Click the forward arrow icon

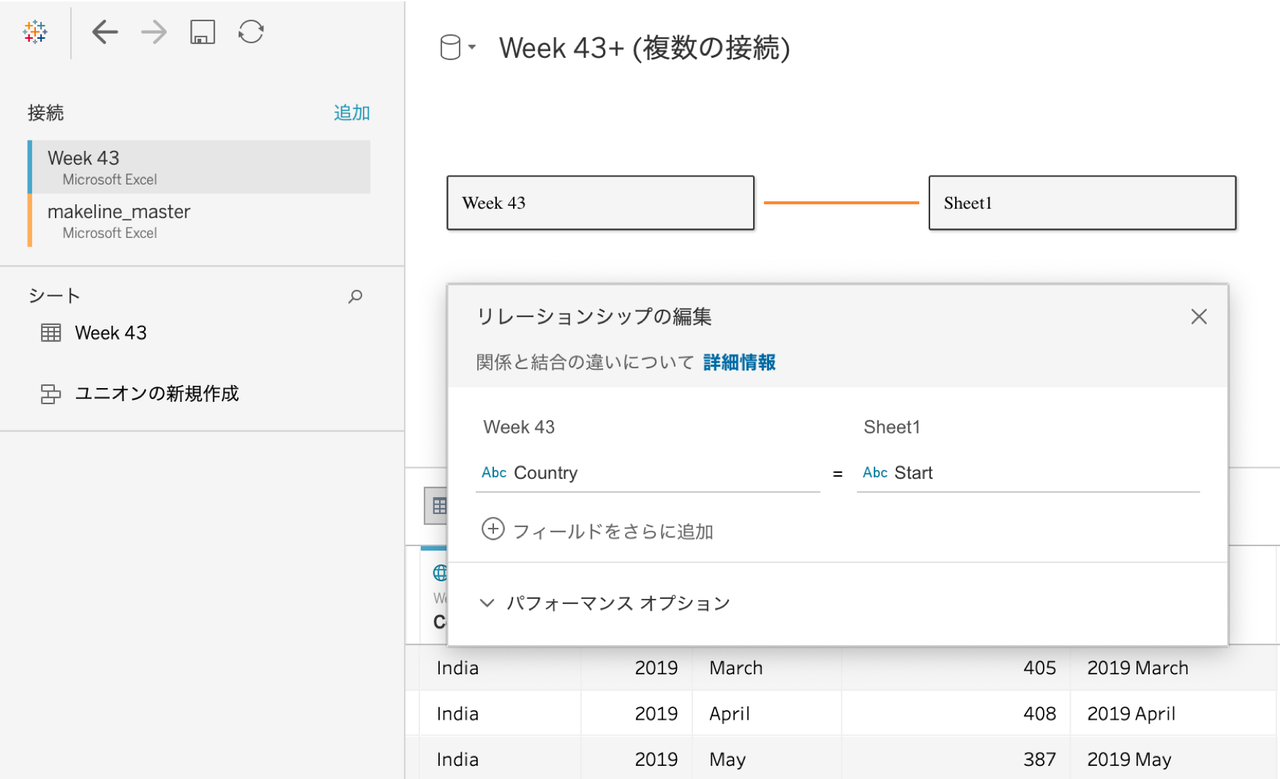pyautogui.click(x=154, y=32)
